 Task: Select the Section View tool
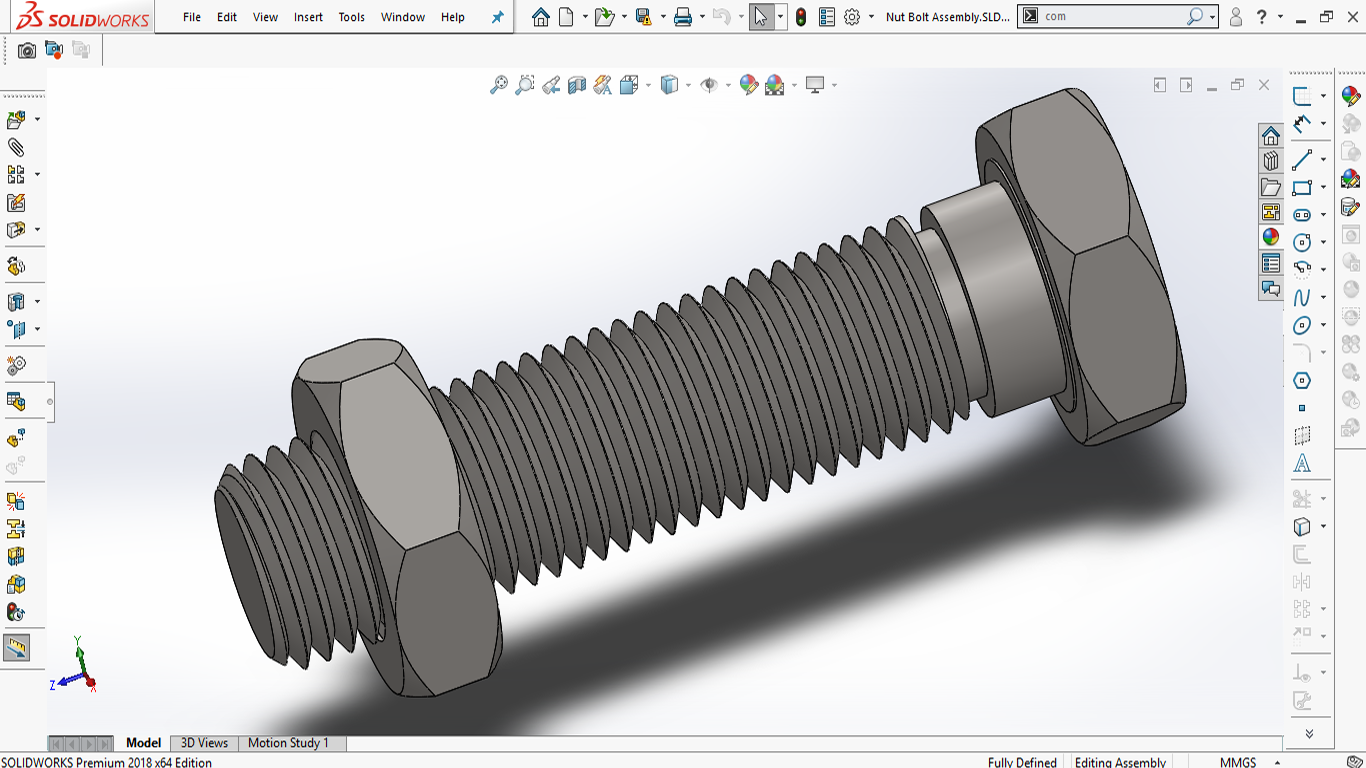[577, 86]
